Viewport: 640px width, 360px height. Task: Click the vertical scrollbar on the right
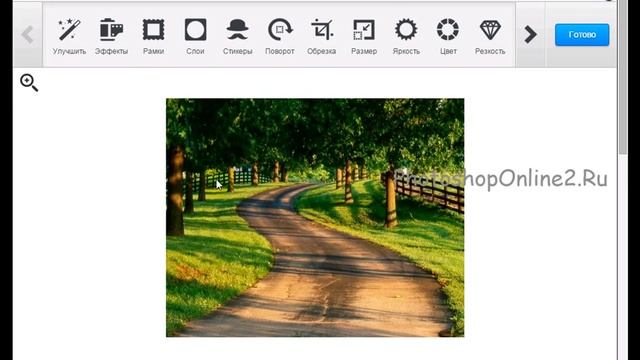click(622, 78)
